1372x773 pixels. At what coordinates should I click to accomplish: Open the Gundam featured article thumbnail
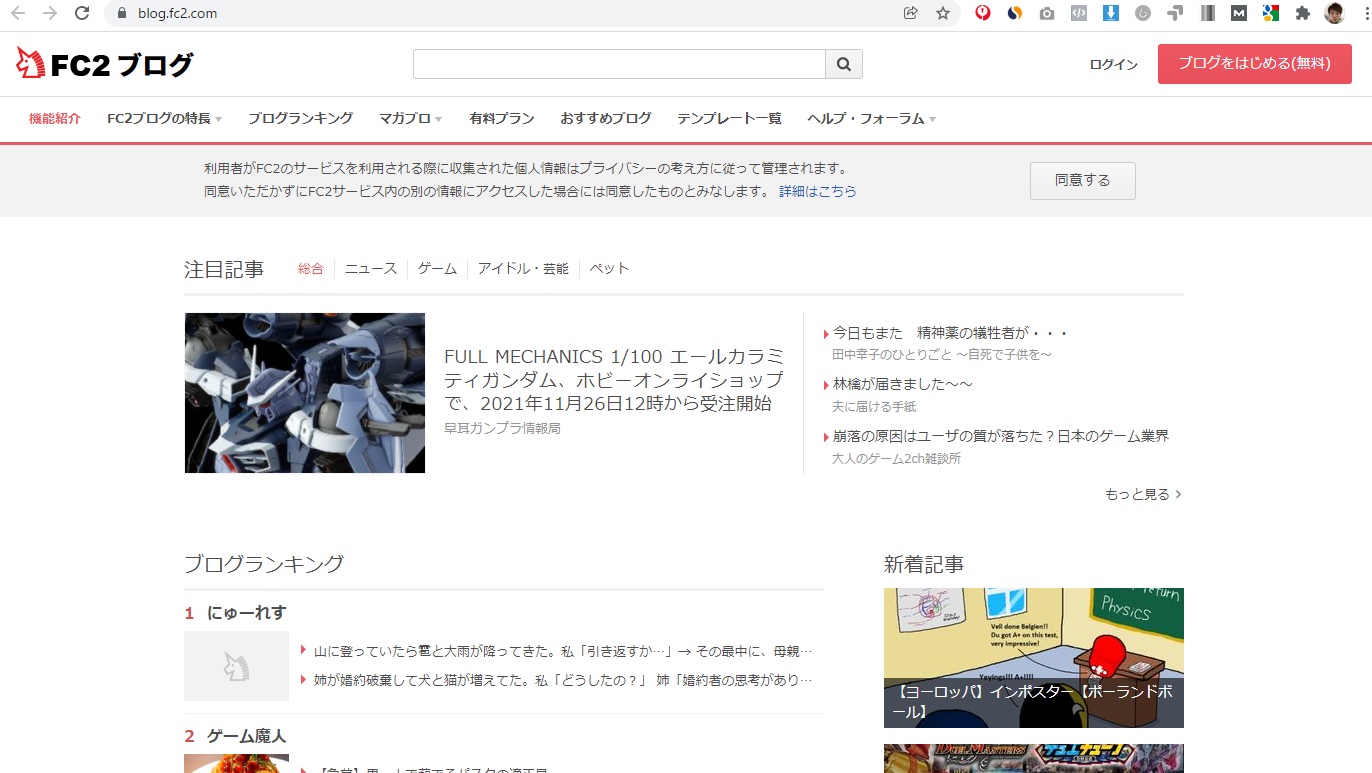click(x=305, y=393)
